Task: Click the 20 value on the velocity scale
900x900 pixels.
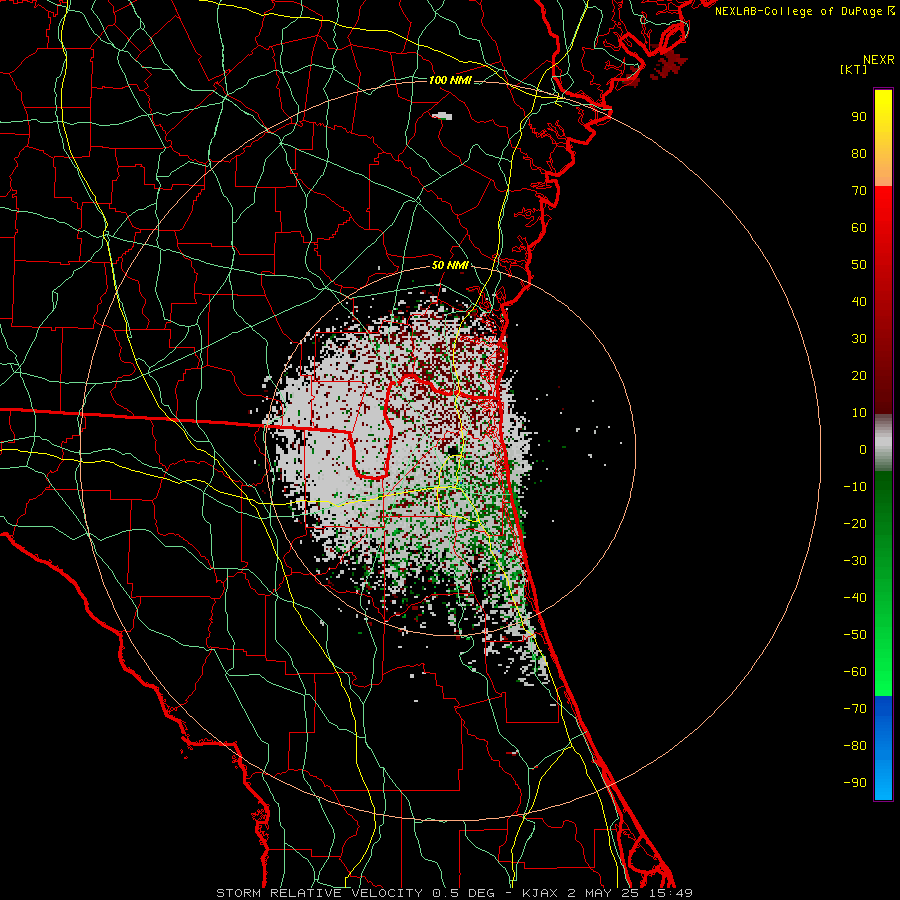Action: pos(859,376)
